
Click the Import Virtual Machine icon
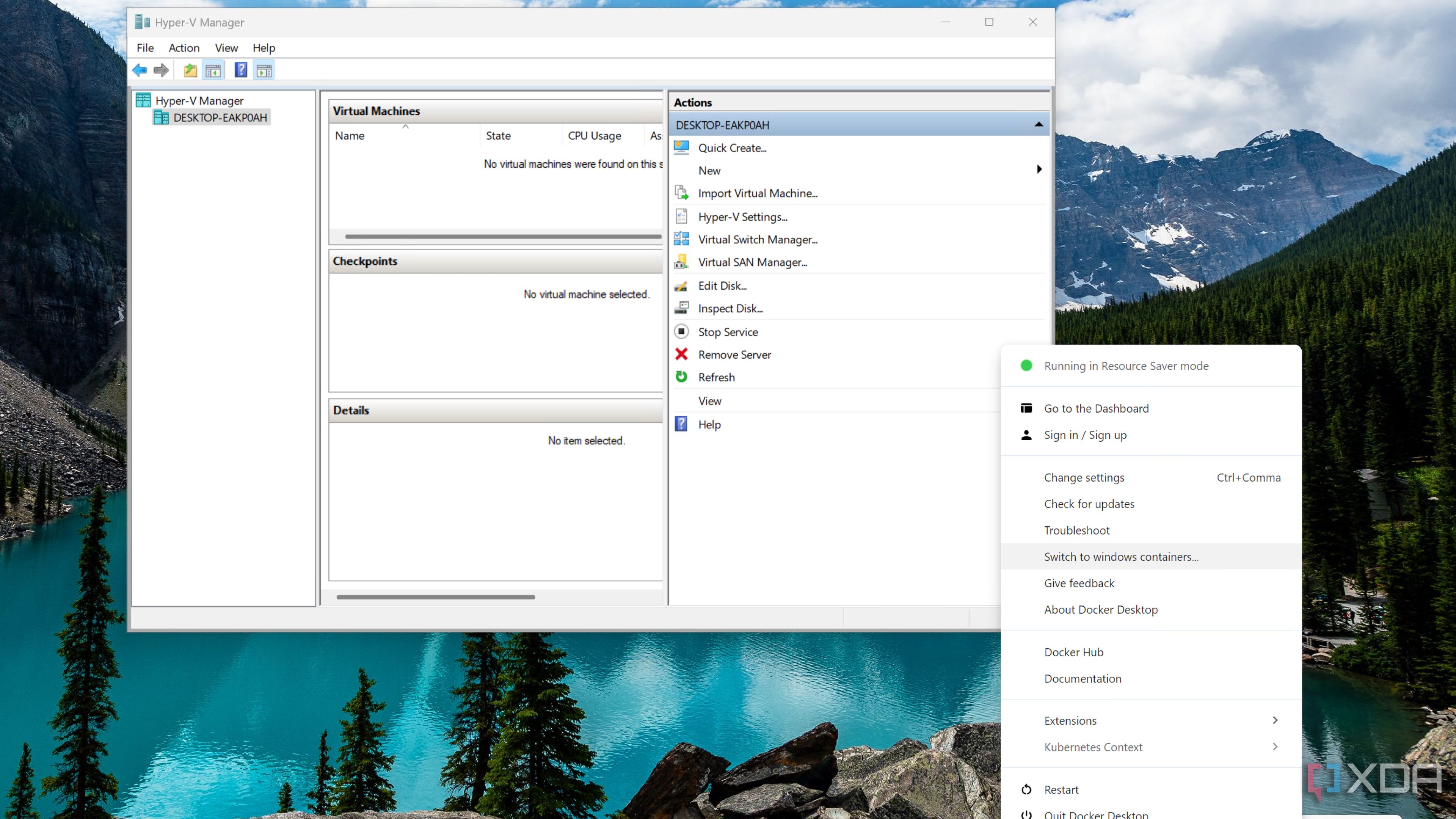pos(682,193)
